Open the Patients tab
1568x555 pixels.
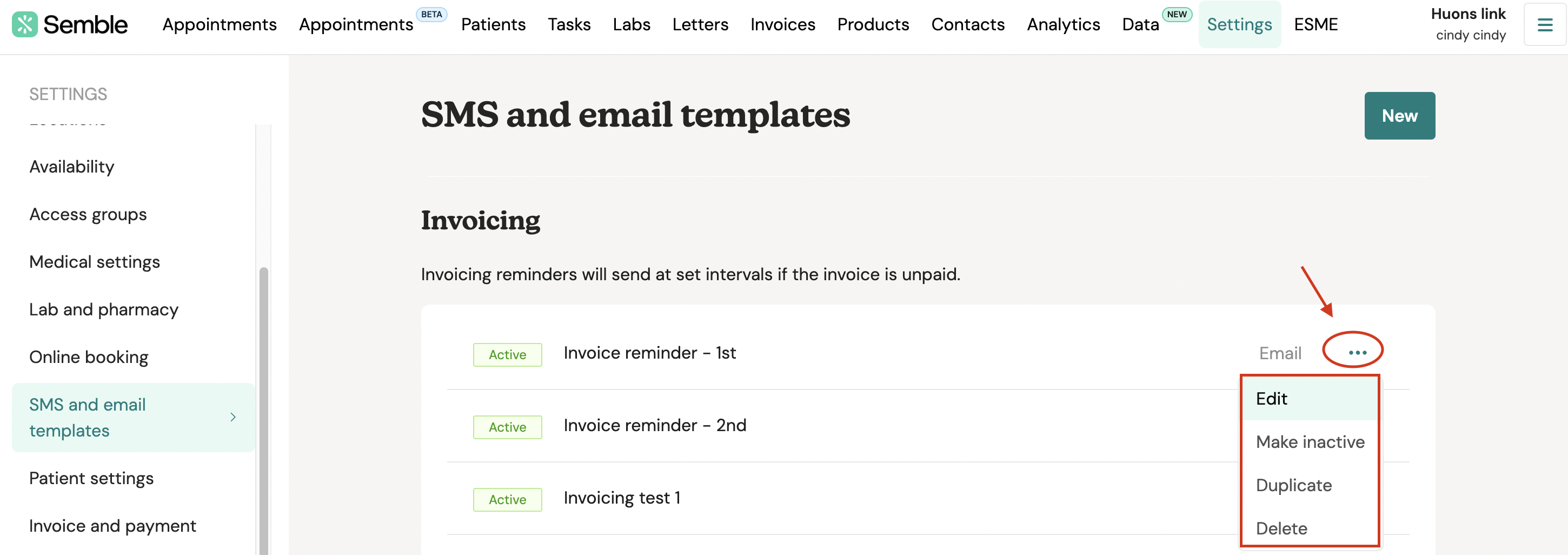(x=493, y=24)
